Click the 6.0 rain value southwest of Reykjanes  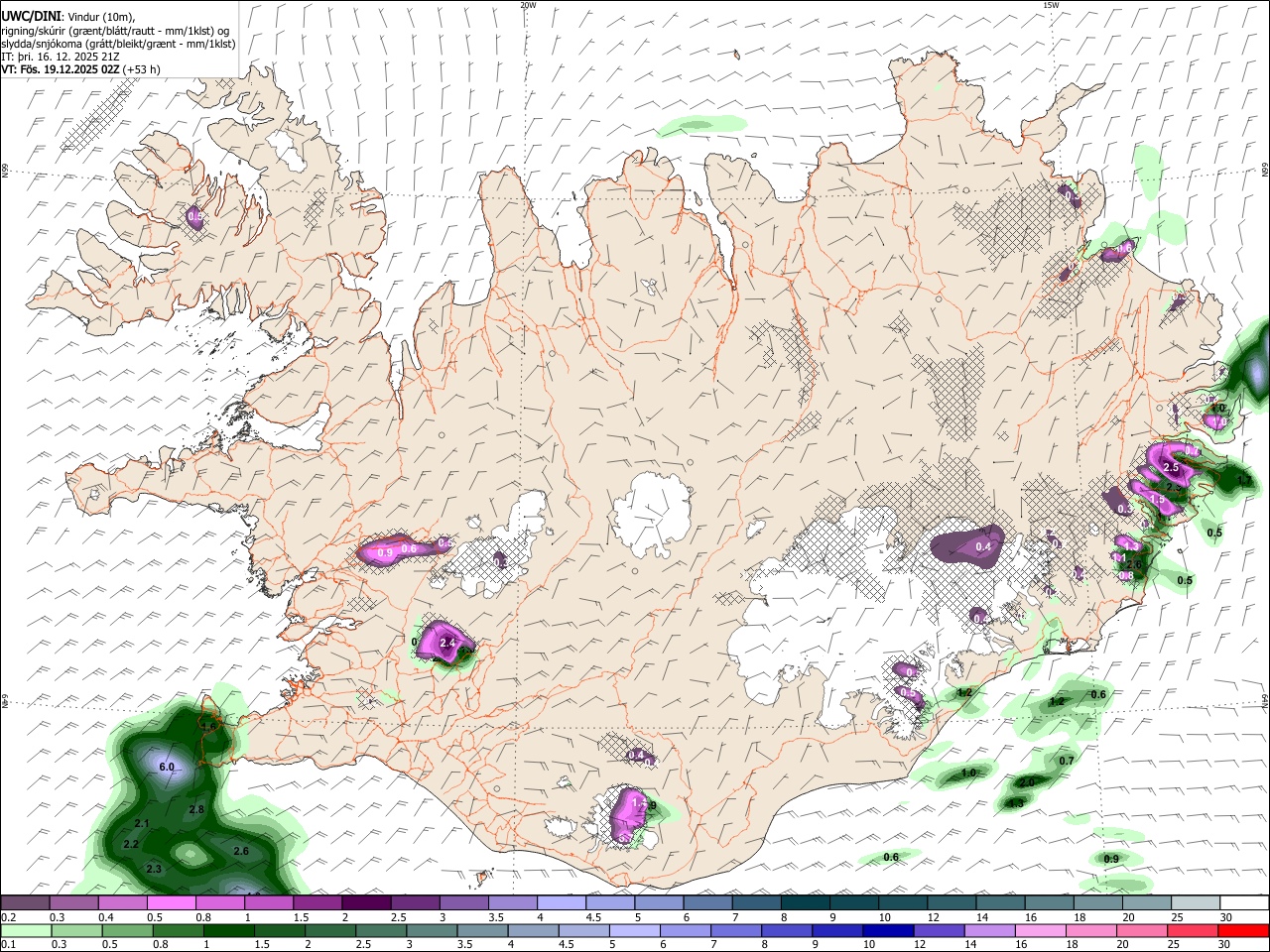[x=167, y=767]
